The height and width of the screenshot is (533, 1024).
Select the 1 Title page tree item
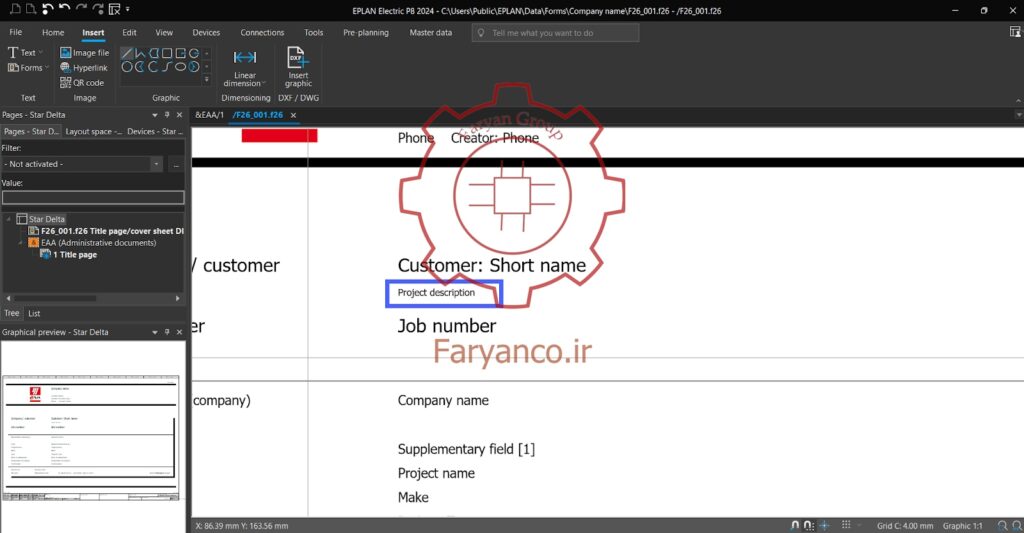pyautogui.click(x=69, y=255)
